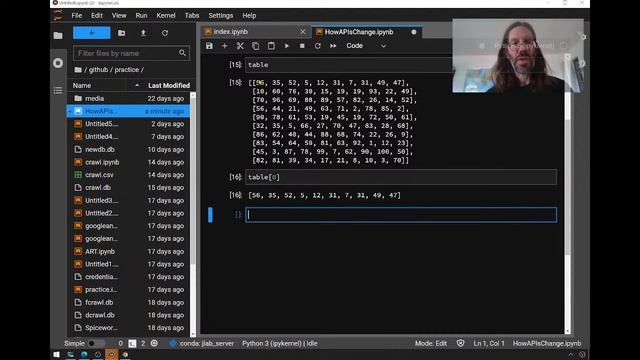Insert a cell below with the plus icon

224,46
